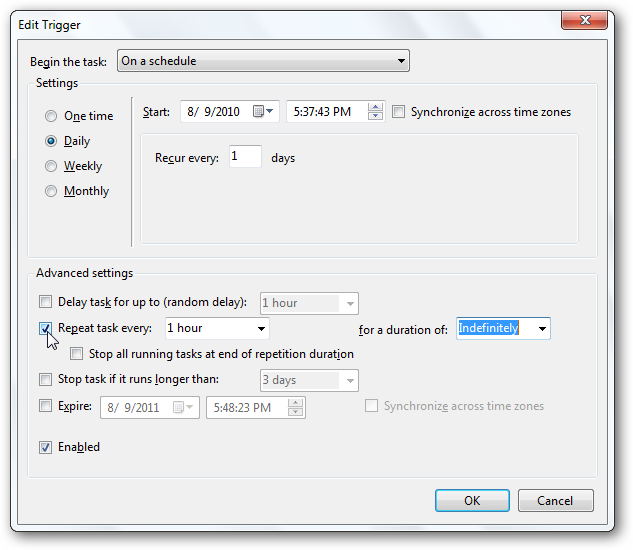This screenshot has width=633, height=550.
Task: Confirm the trigger with OK
Action: point(472,501)
